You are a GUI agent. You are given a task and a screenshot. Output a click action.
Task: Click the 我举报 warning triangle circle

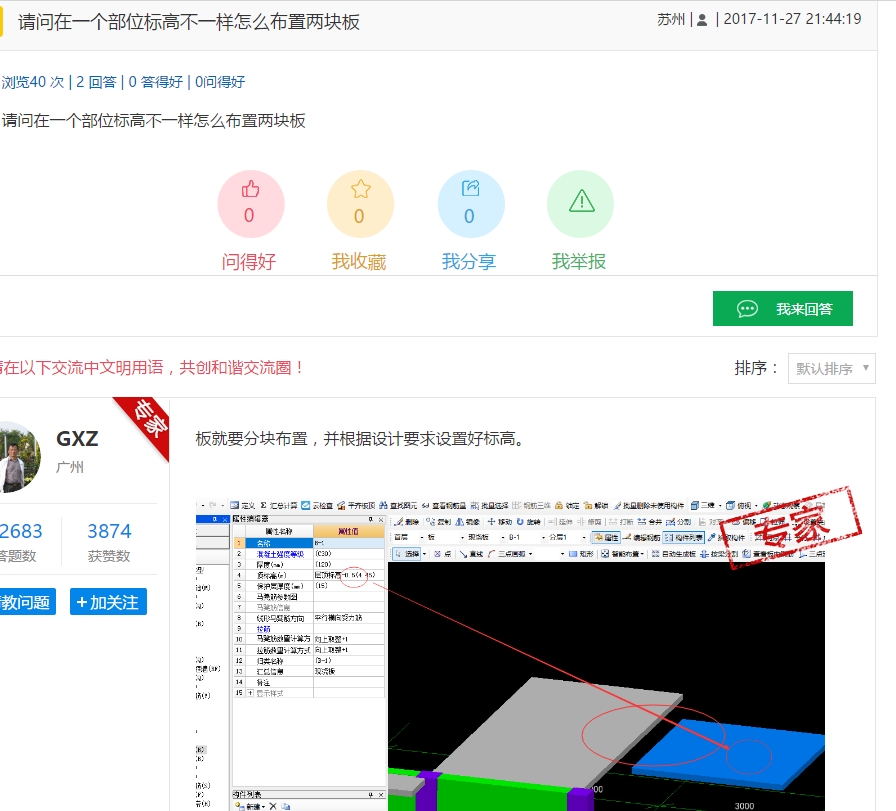580,204
